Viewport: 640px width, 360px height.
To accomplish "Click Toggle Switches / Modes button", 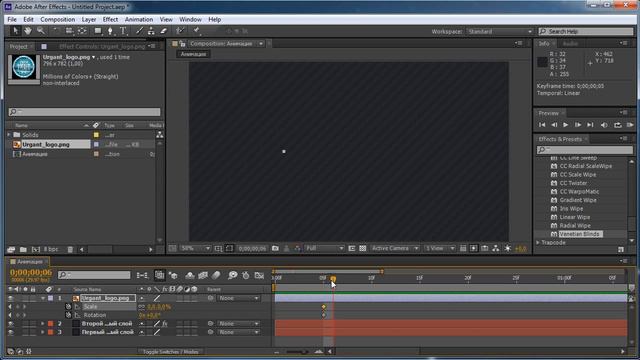I will point(171,351).
